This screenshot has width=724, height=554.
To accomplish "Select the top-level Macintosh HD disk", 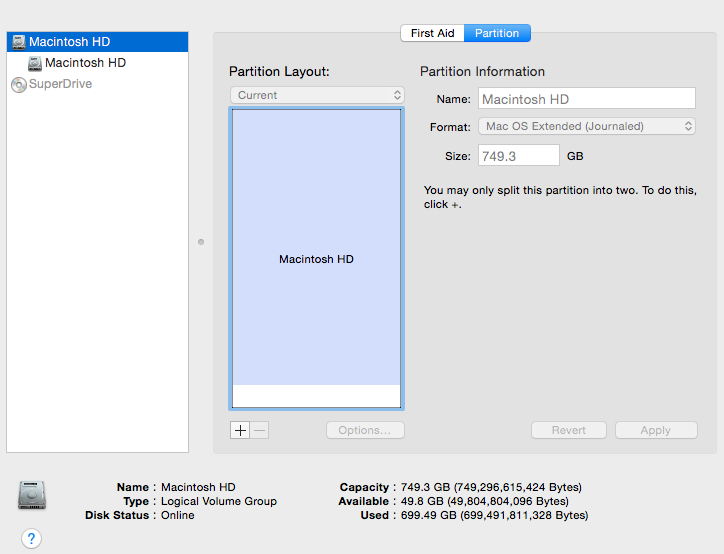I will (97, 42).
